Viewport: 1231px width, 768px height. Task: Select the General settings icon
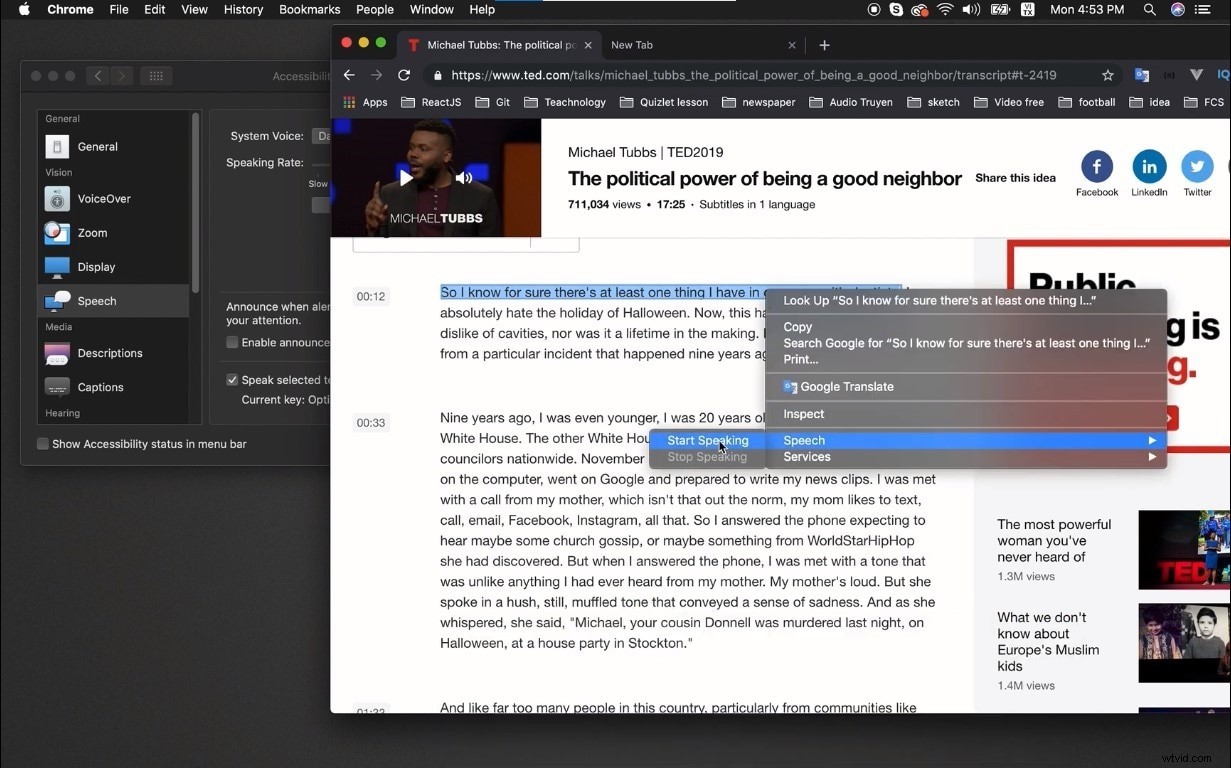point(56,146)
